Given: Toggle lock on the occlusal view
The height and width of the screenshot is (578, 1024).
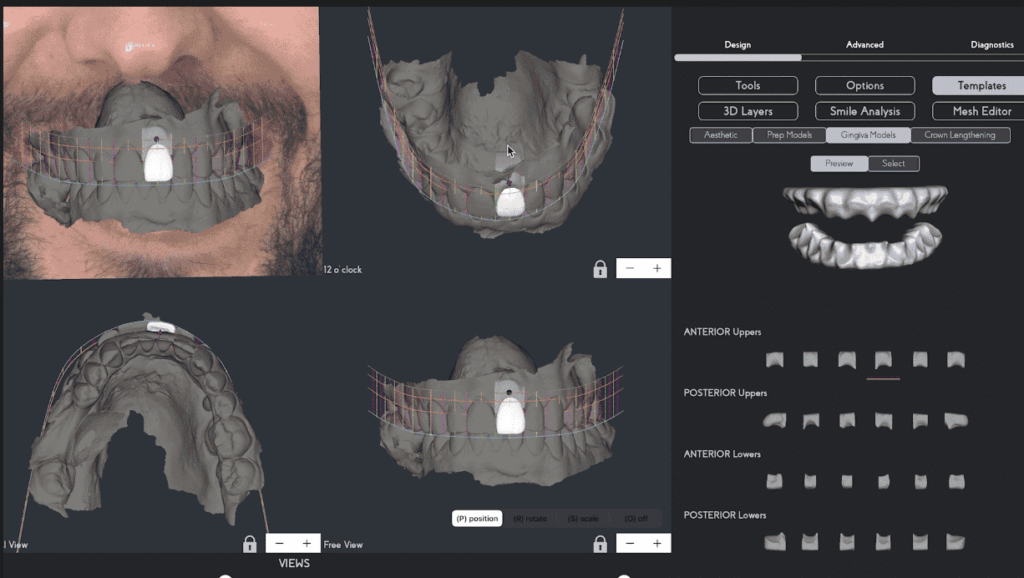Looking at the screenshot, I should [x=250, y=544].
